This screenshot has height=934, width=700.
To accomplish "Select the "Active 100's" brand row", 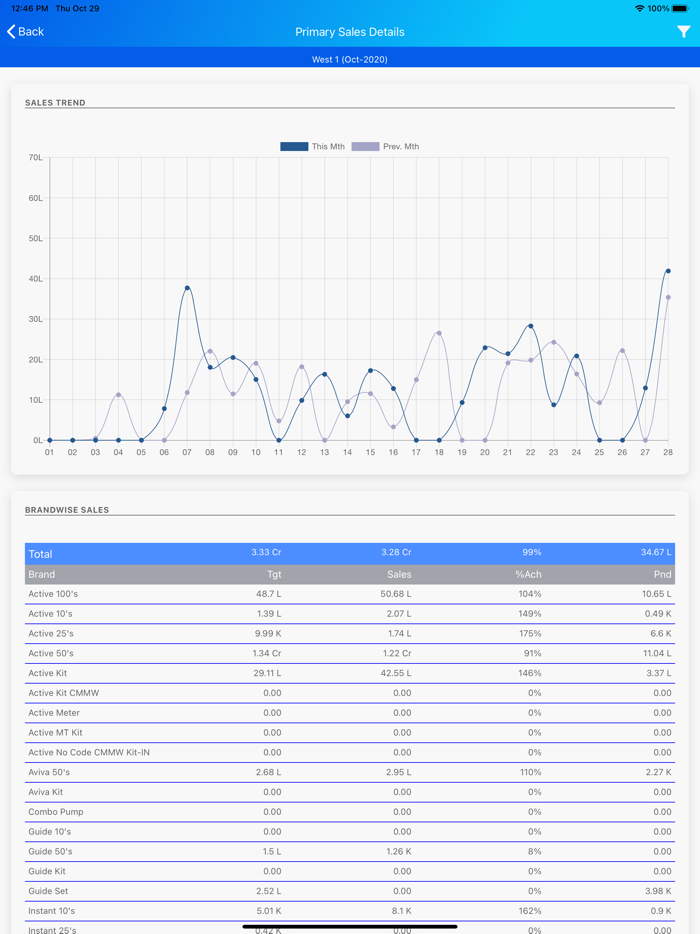I will pos(350,594).
